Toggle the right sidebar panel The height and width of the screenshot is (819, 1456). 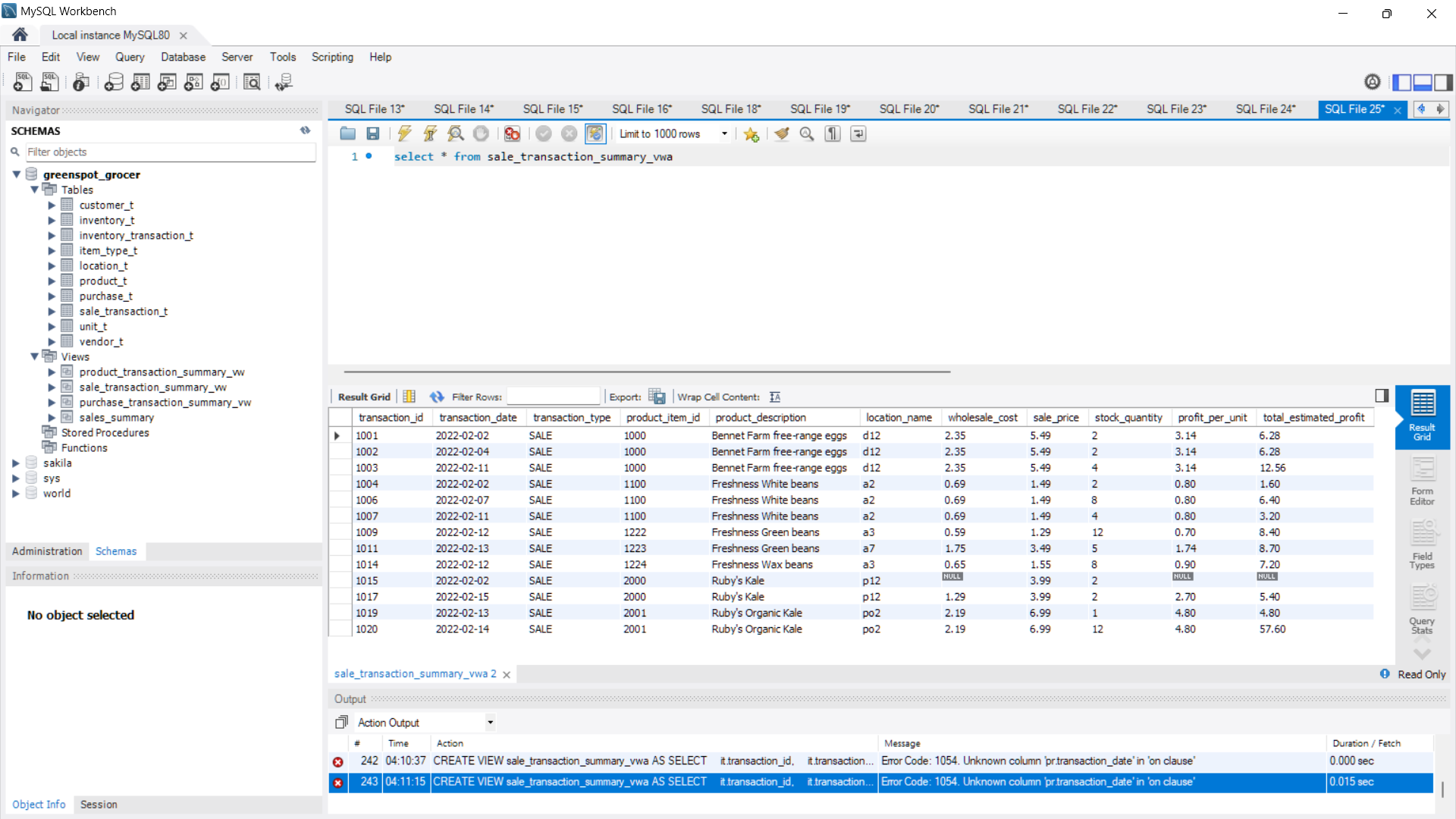(x=1443, y=82)
